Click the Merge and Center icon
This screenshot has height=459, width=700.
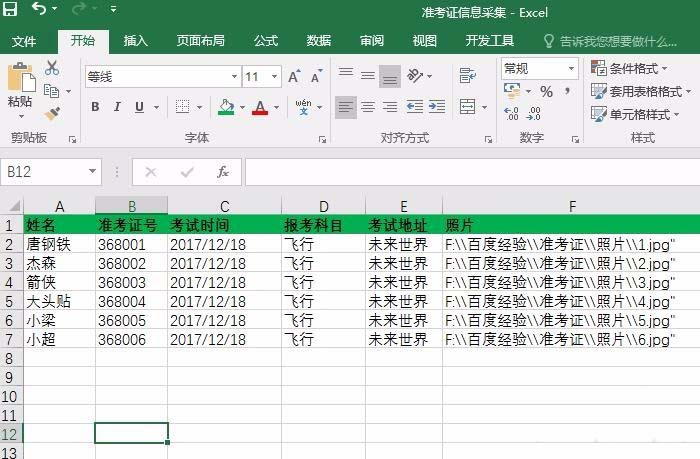467,107
